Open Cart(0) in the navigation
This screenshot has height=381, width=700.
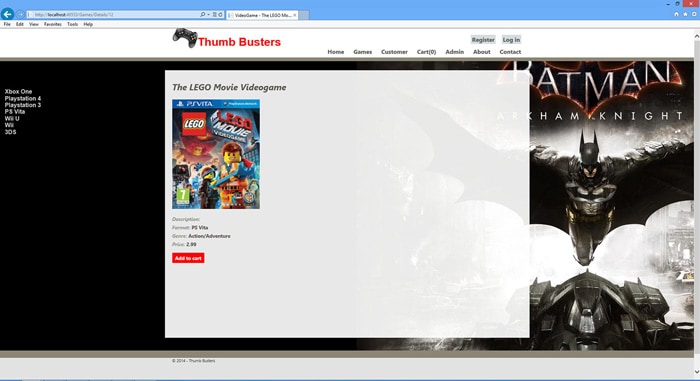pyautogui.click(x=426, y=52)
